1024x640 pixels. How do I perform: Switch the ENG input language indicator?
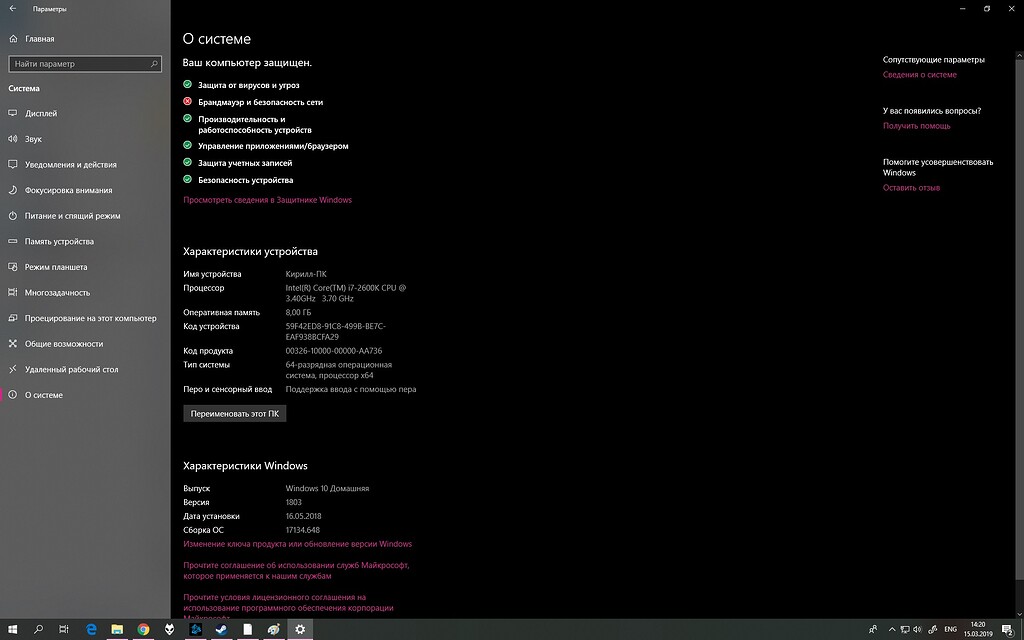(x=951, y=630)
